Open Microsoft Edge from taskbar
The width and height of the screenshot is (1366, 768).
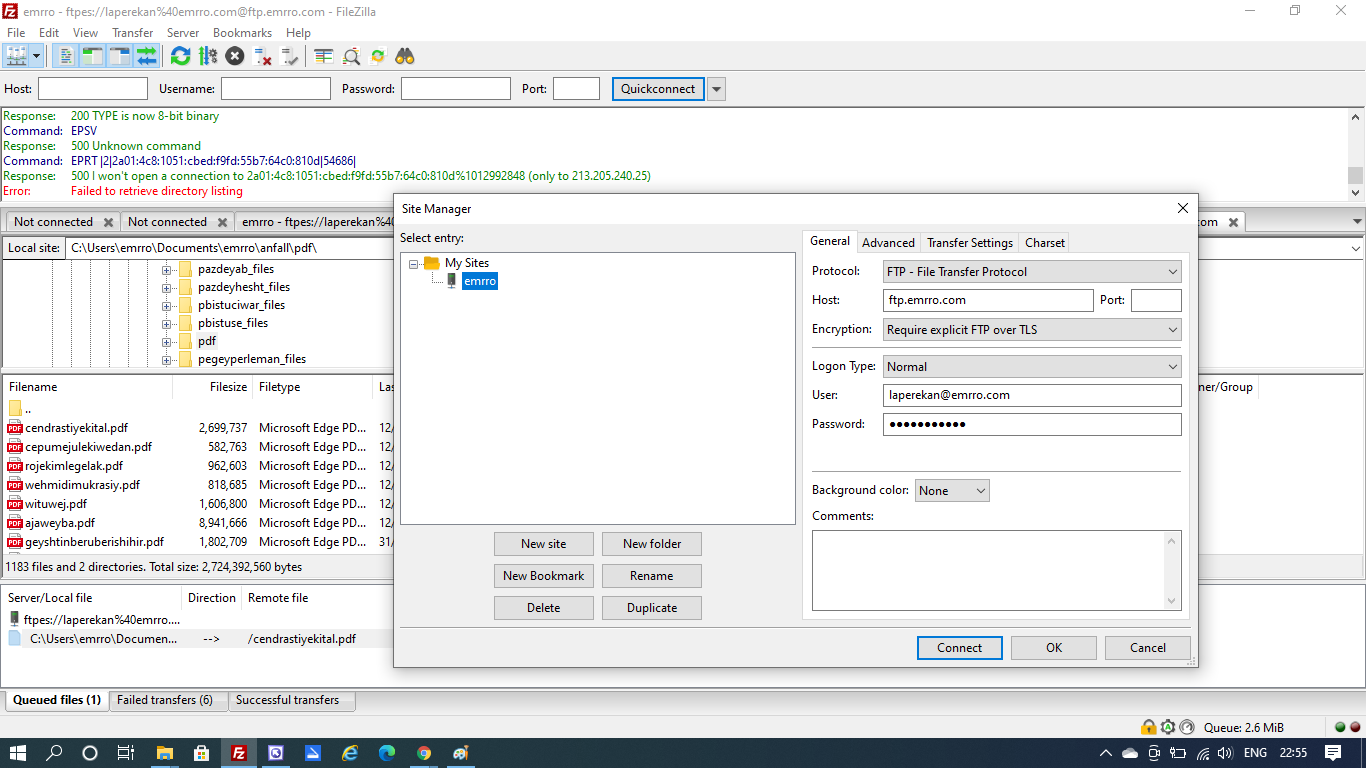[x=387, y=753]
